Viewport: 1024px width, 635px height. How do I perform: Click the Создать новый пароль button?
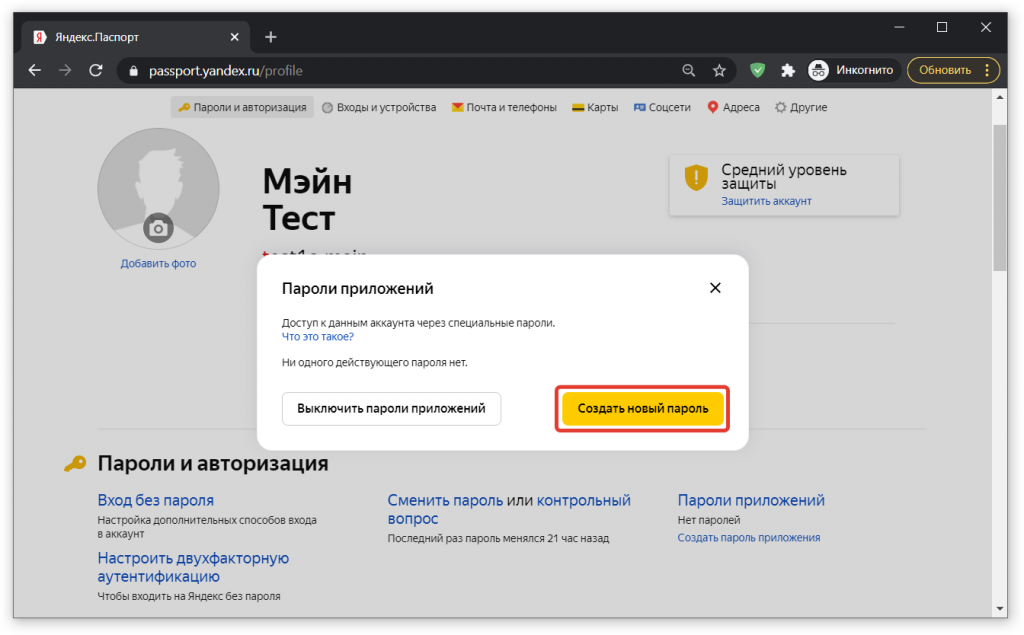(642, 408)
